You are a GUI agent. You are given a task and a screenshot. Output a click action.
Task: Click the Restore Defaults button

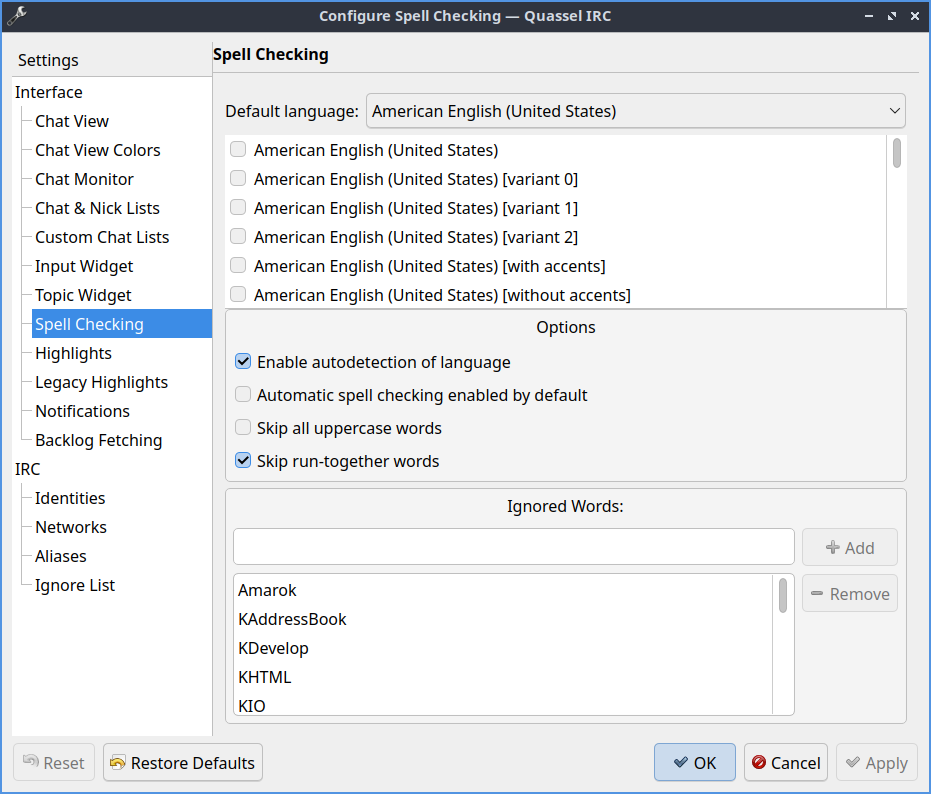point(183,763)
